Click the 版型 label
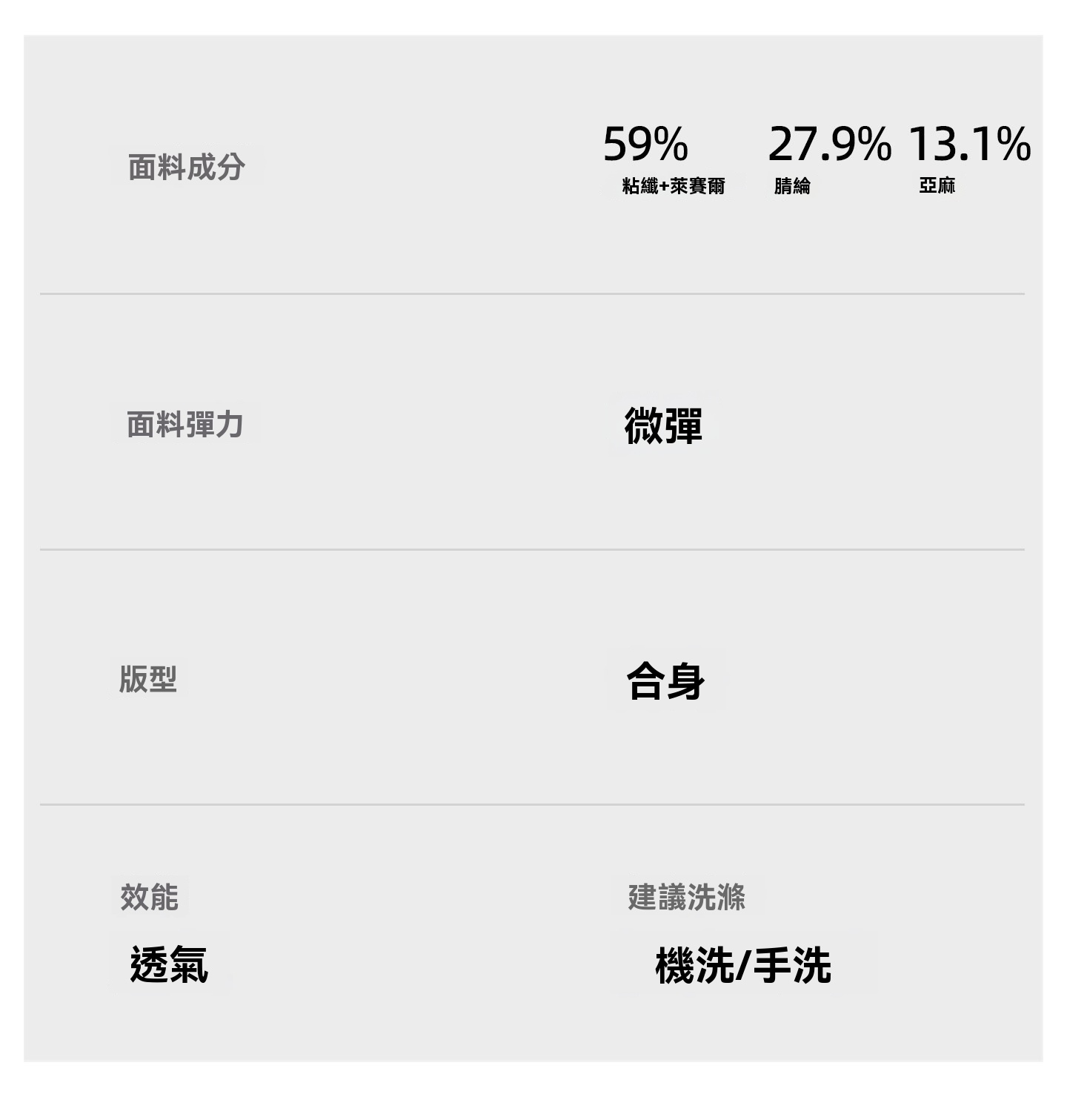 (x=148, y=679)
